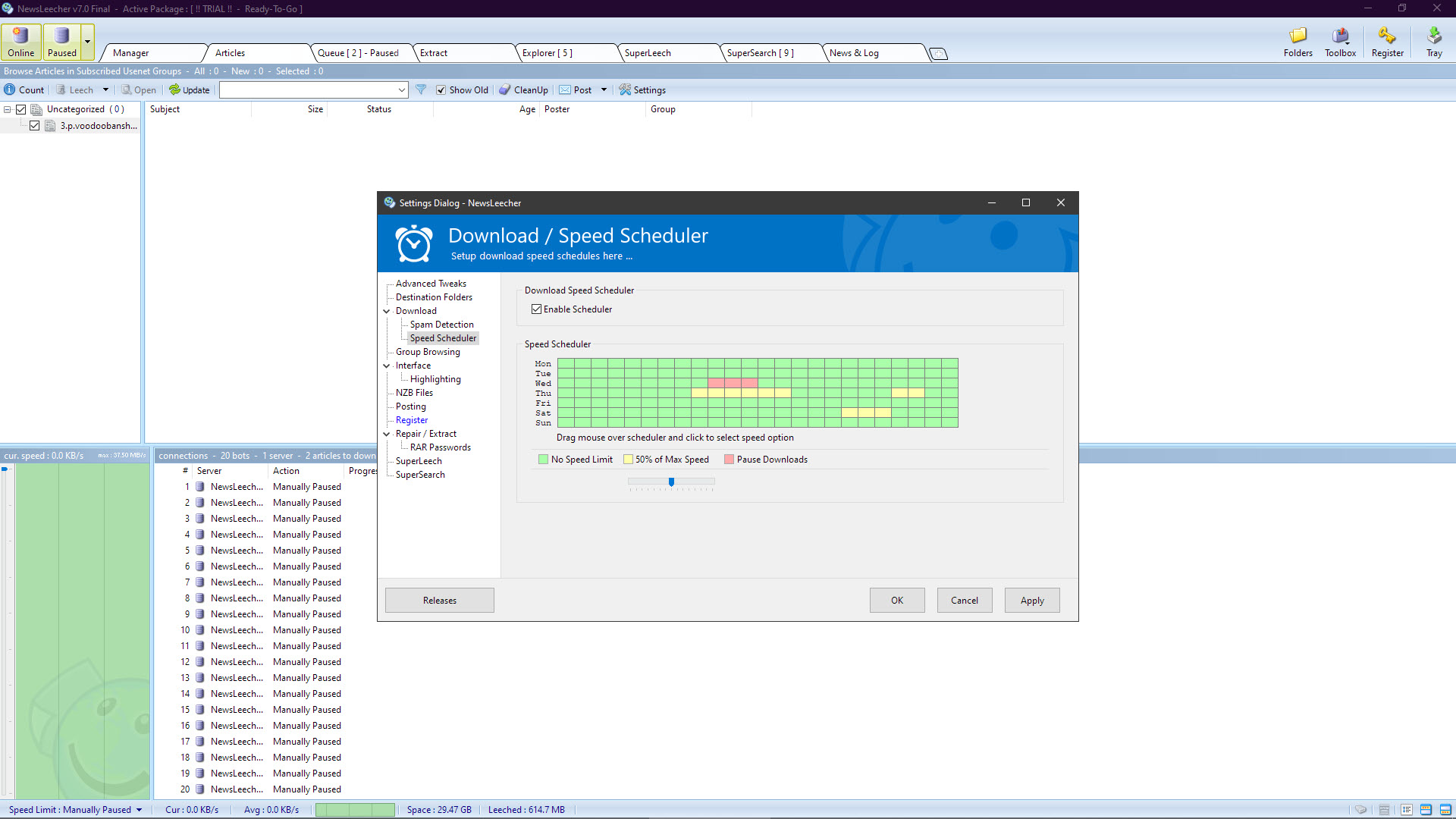
Task: Open the Register link in the settings tree
Action: tap(412, 420)
